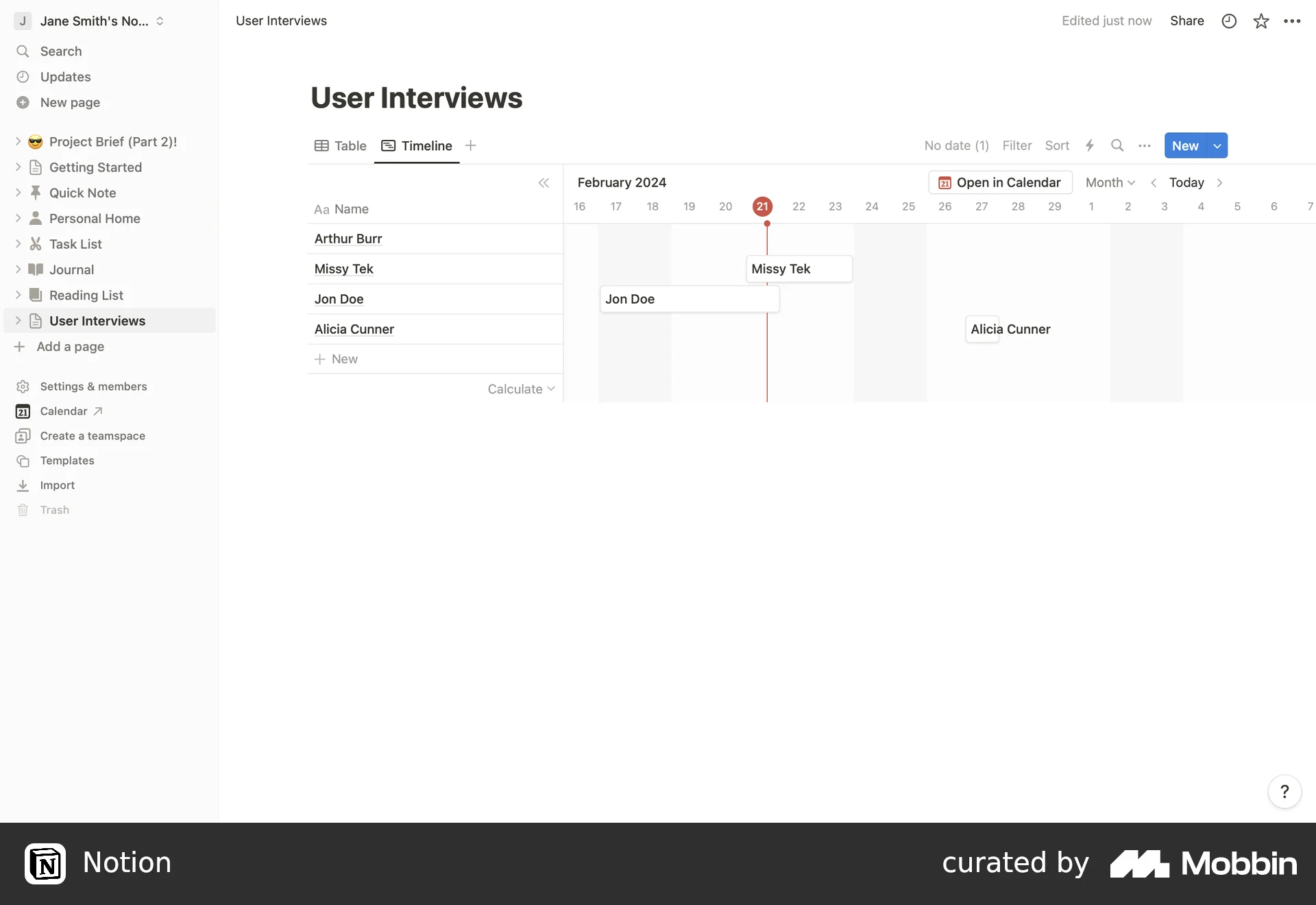
Task: Expand the Task List page tree
Action: click(19, 244)
